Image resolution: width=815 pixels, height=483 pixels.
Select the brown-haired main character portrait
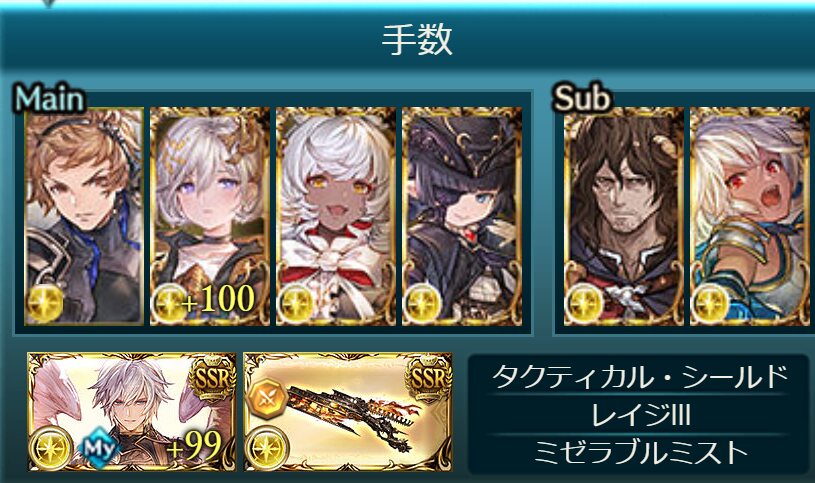click(x=84, y=216)
